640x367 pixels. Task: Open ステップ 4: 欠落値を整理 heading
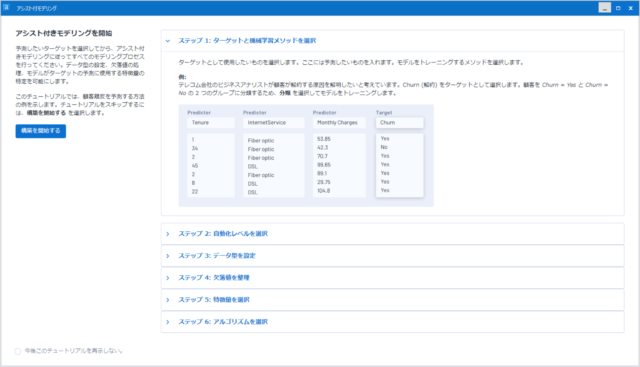(x=214, y=278)
